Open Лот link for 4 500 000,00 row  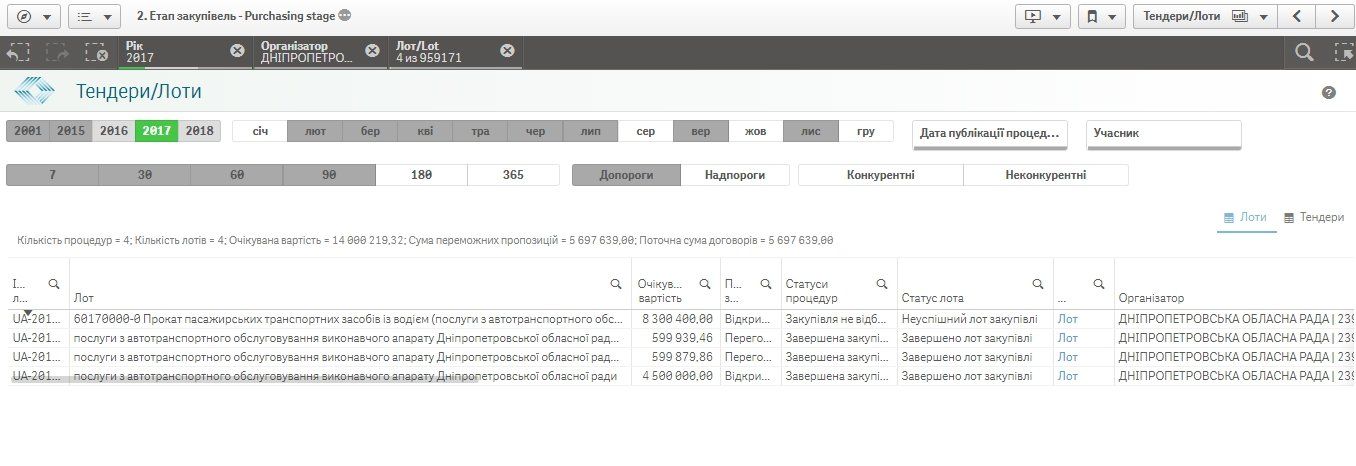(x=1067, y=376)
